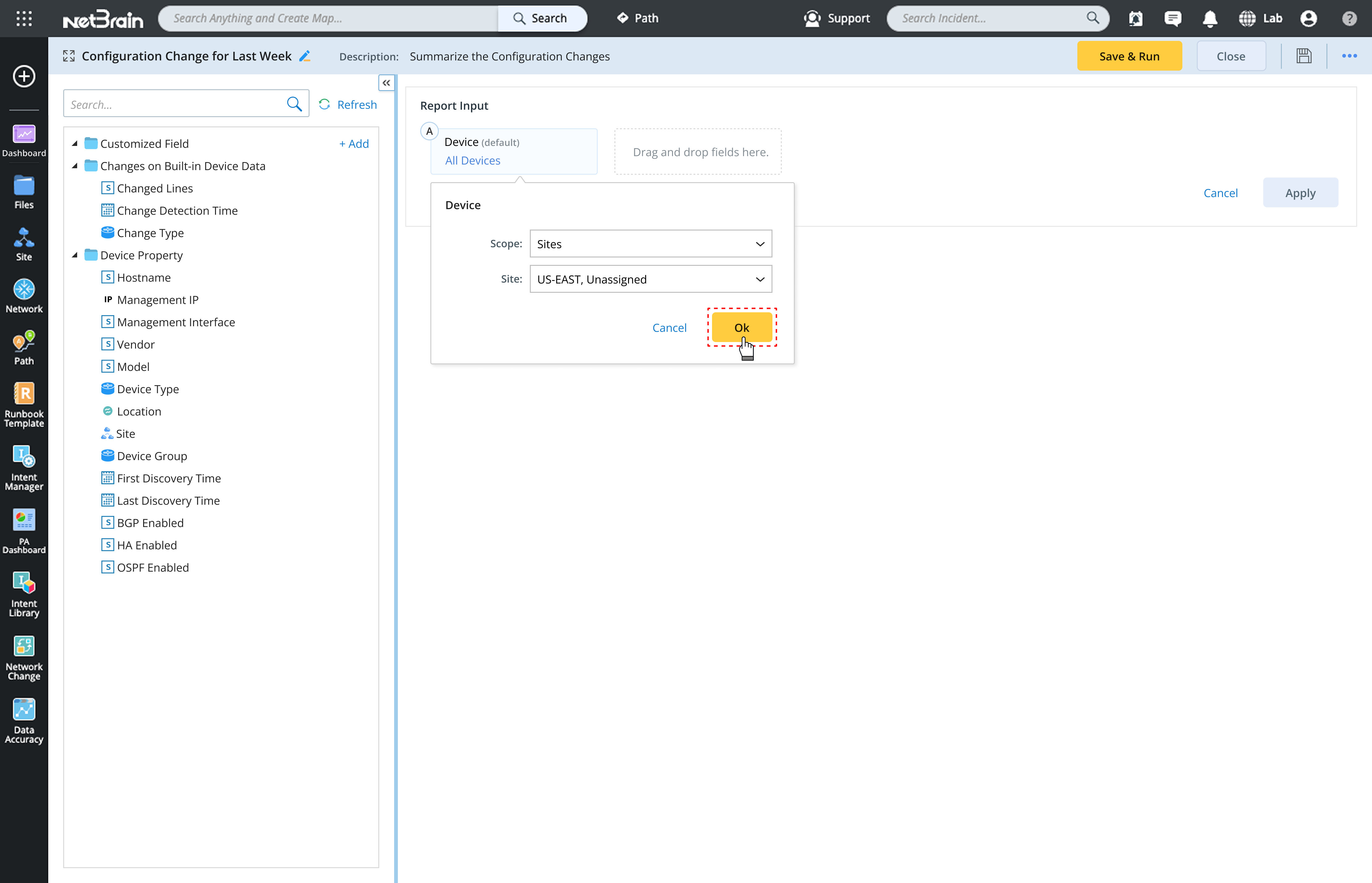
Task: Click the edit pencil next to report title
Action: click(x=305, y=56)
